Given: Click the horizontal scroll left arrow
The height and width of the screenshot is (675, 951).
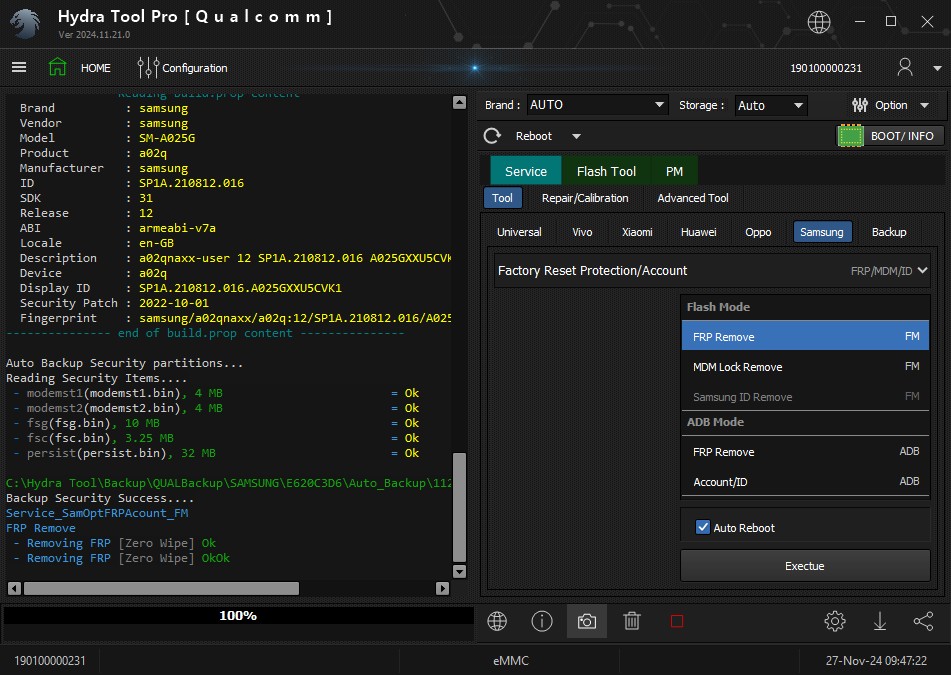Looking at the screenshot, I should tap(15, 588).
